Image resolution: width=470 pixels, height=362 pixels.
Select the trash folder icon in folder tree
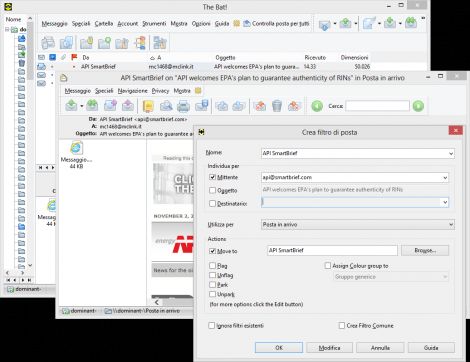pyautogui.click(x=22, y=63)
